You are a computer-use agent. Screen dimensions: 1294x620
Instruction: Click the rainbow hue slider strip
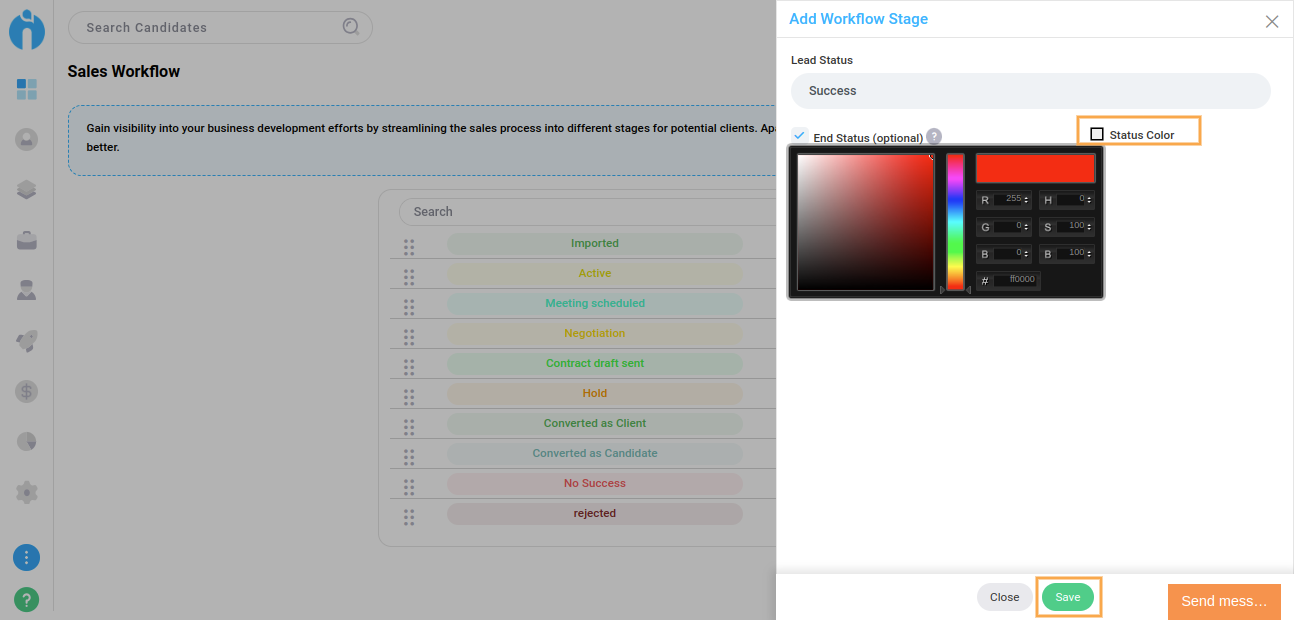[955, 222]
